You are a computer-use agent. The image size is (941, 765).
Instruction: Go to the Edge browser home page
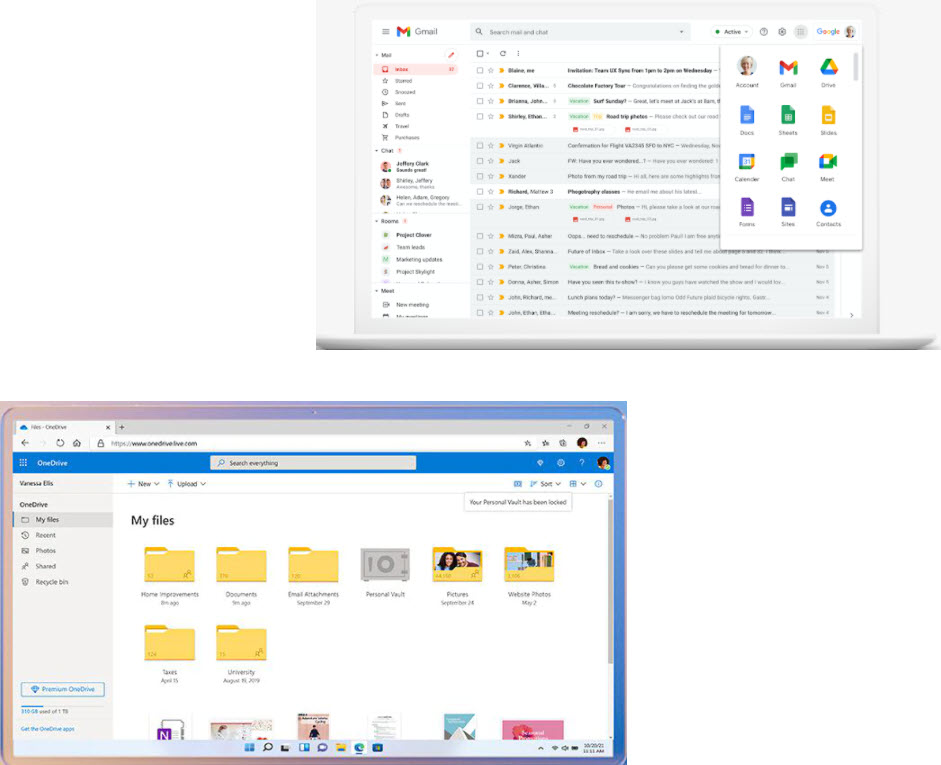coord(77,443)
